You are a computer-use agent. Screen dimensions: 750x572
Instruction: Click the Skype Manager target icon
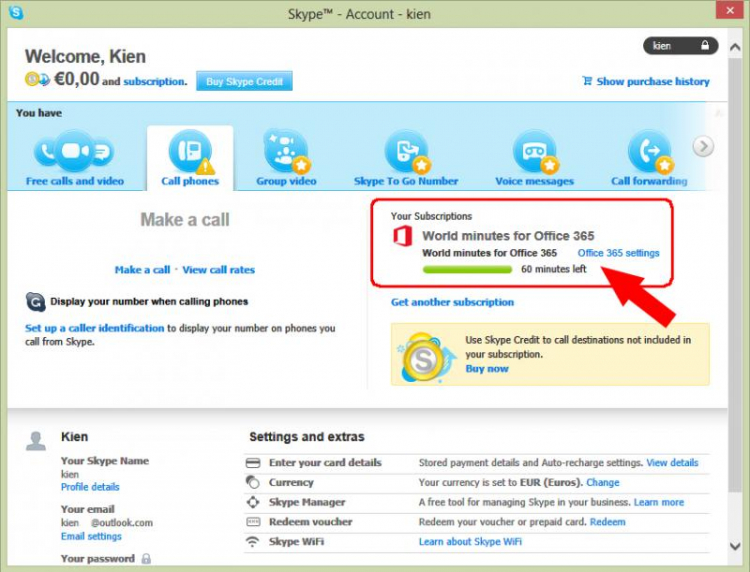[253, 502]
